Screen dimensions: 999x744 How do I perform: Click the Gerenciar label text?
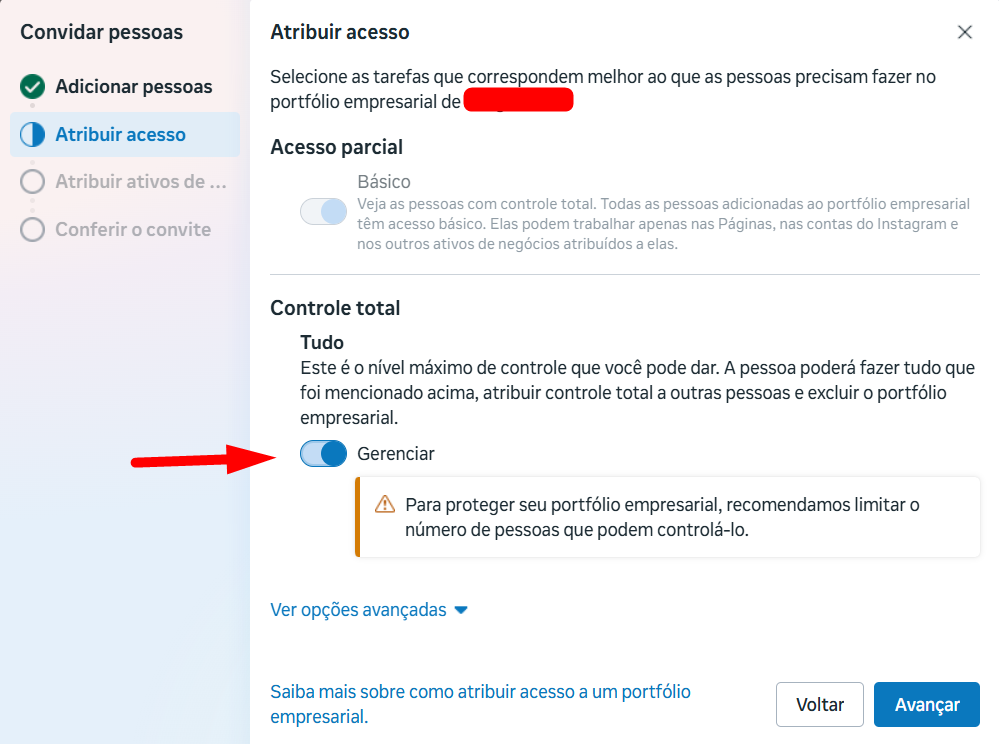[x=396, y=454]
